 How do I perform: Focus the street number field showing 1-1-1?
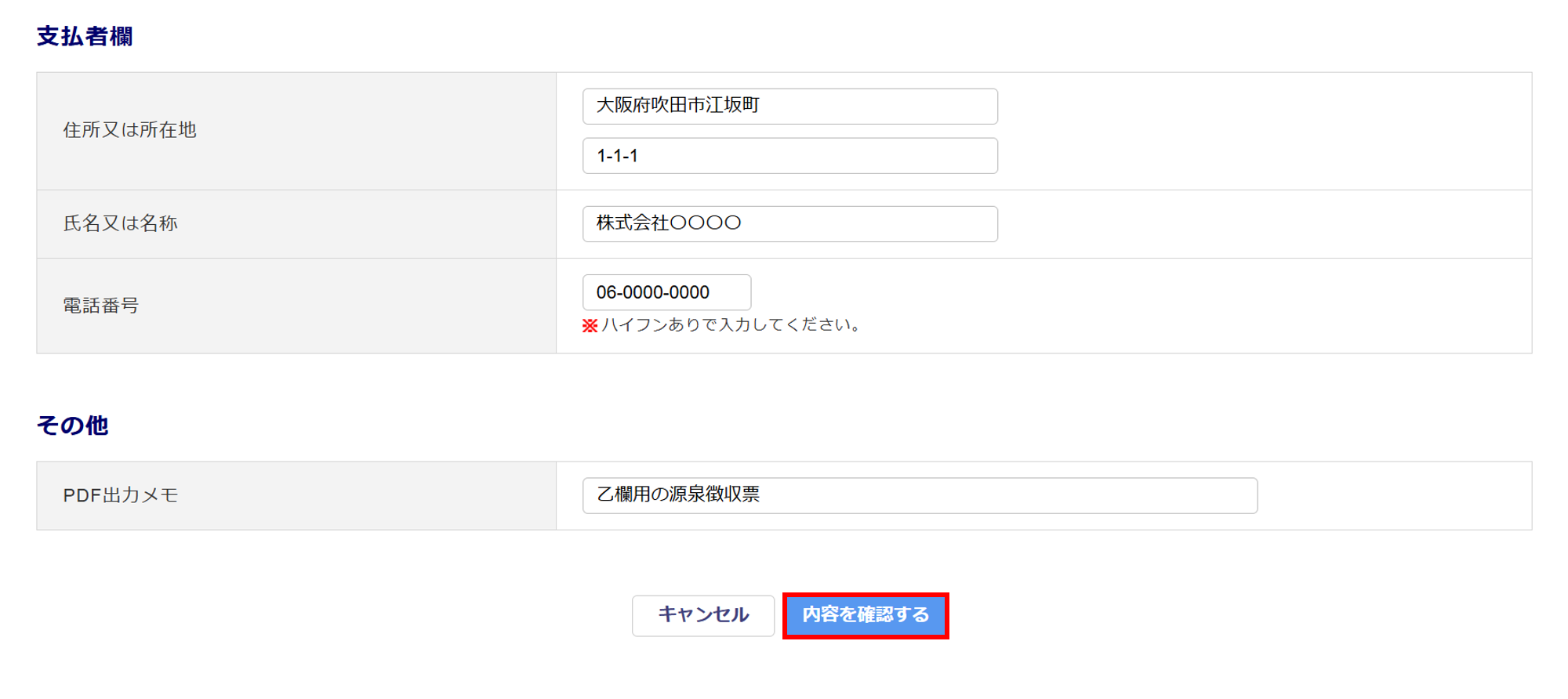[x=789, y=155]
